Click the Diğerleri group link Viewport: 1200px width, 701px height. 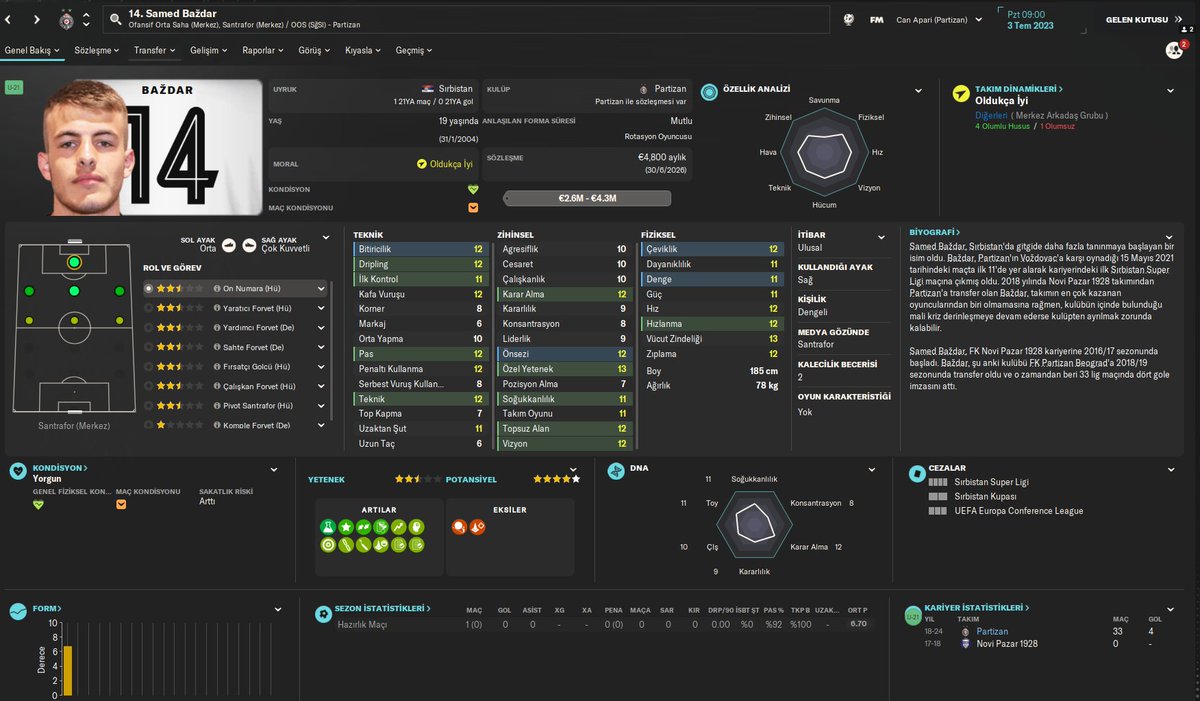(993, 115)
